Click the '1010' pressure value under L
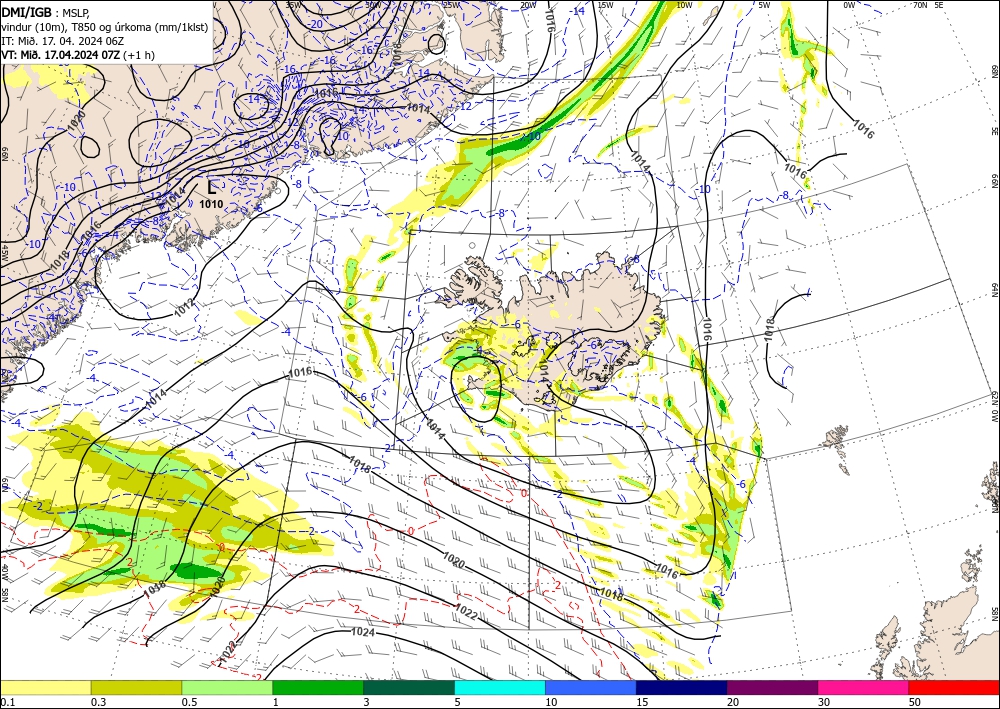Screen dimensions: 1000x709 (211, 204)
